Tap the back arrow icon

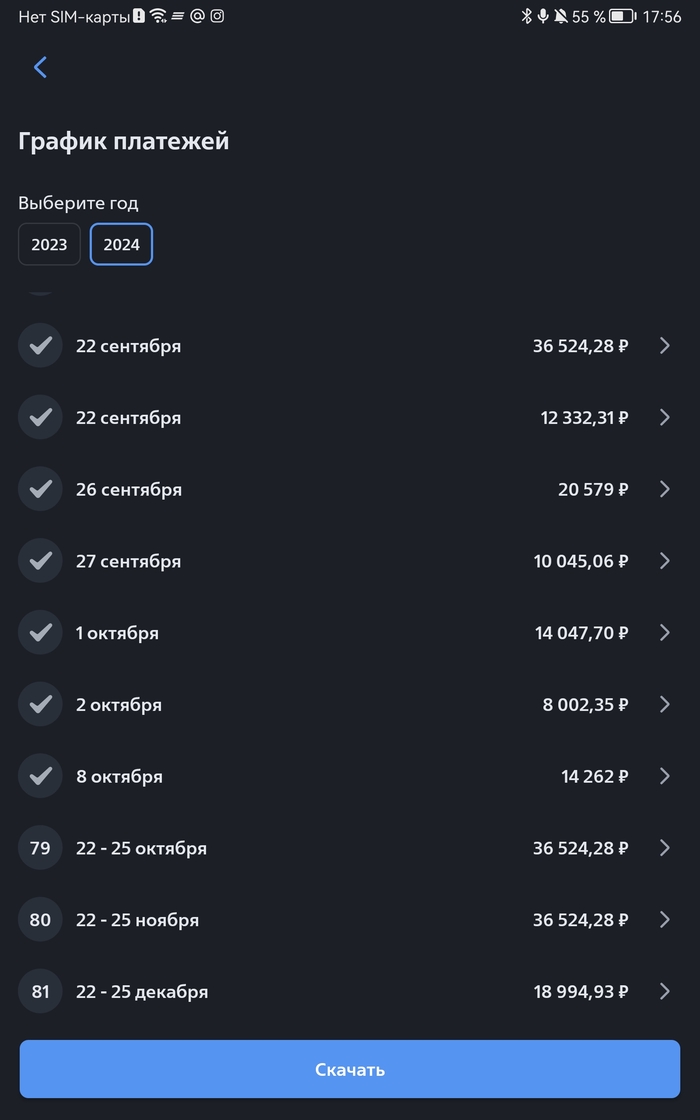[40, 67]
